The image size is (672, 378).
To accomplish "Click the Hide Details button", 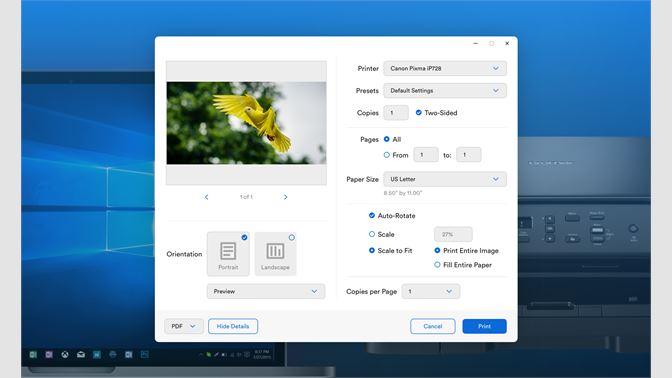I will point(233,326).
